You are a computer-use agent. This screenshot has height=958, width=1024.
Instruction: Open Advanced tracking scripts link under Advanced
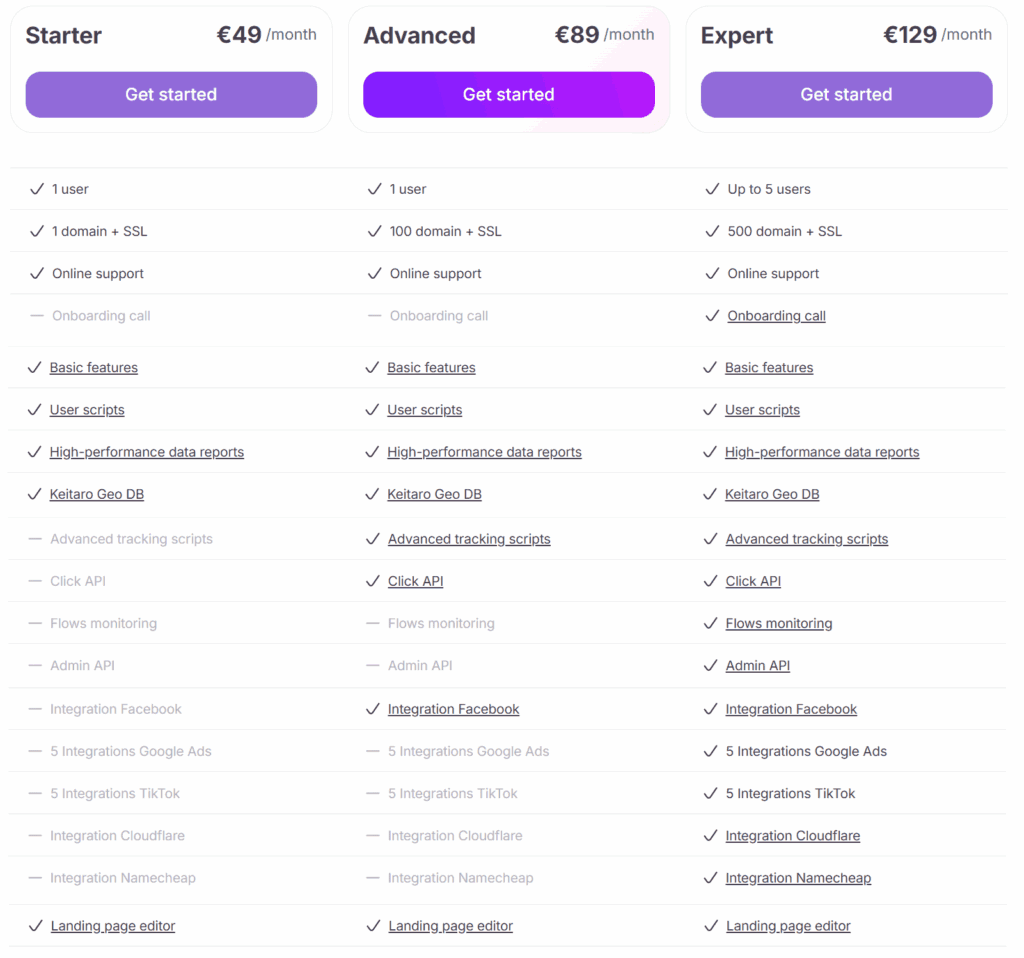(469, 539)
